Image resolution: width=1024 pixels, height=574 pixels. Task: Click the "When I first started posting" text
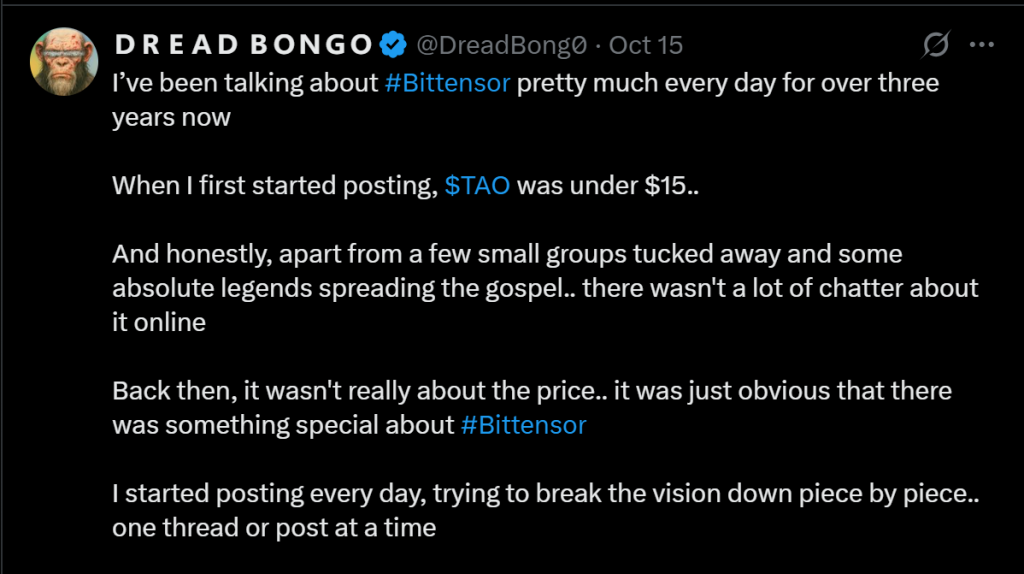(275, 185)
